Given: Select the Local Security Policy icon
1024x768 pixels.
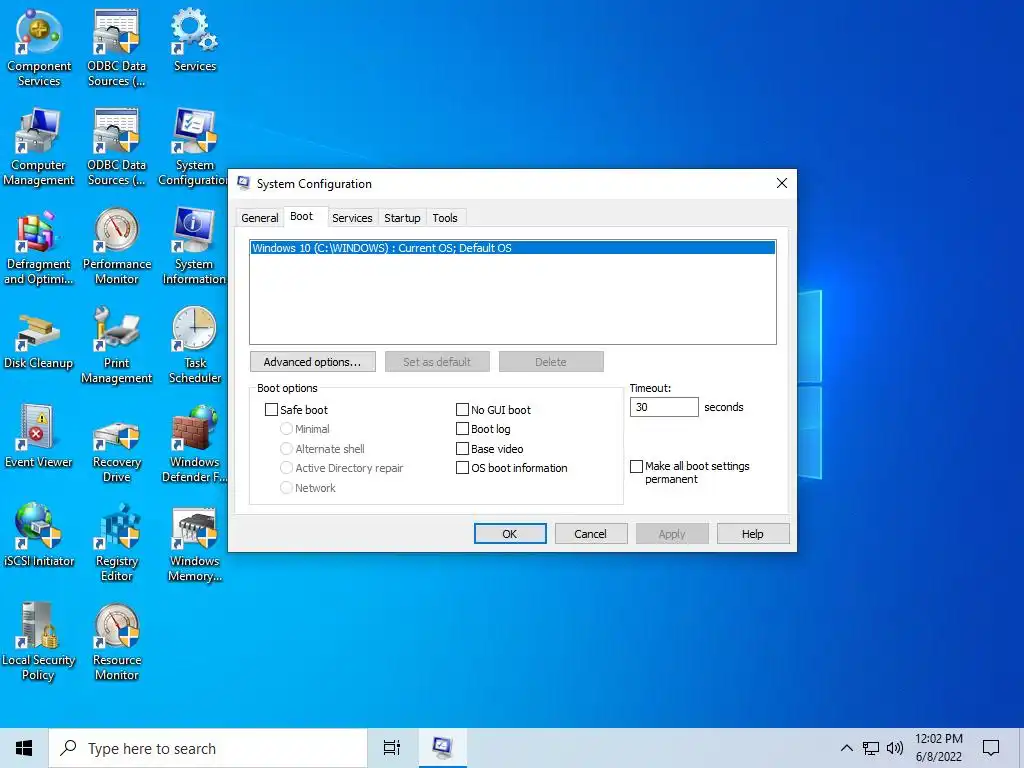Looking at the screenshot, I should click(39, 642).
